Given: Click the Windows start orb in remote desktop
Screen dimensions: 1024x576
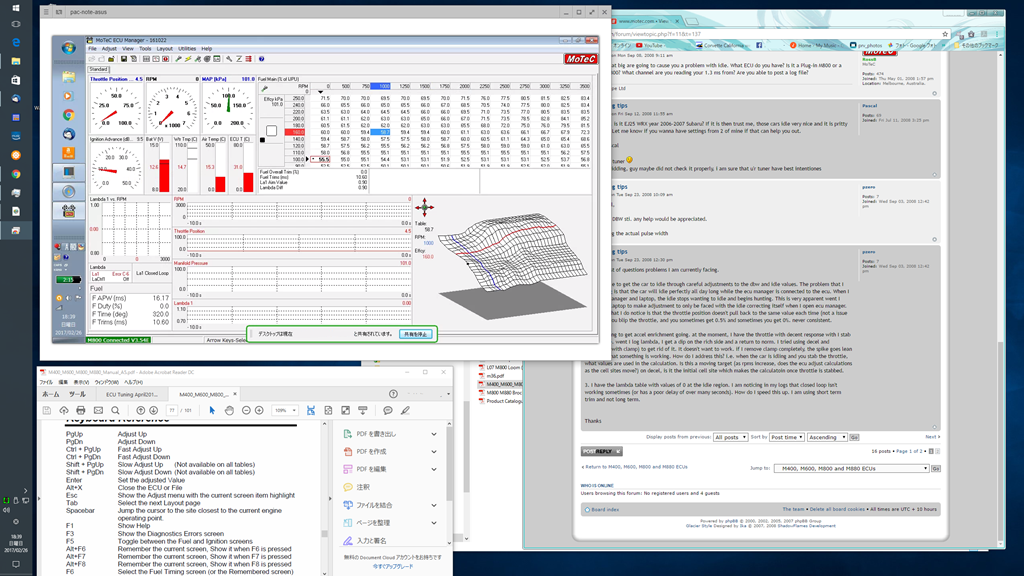Looking at the screenshot, I should (69, 48).
